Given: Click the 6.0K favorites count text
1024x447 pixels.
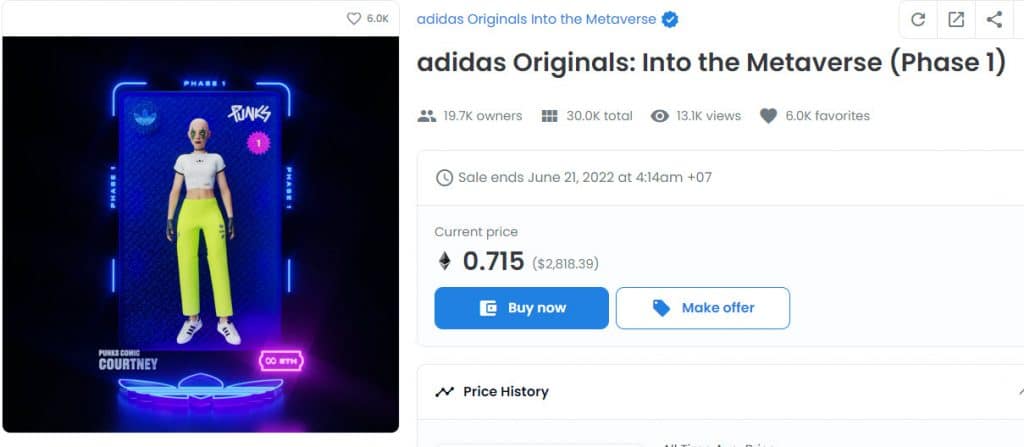Looking at the screenshot, I should 827,116.
